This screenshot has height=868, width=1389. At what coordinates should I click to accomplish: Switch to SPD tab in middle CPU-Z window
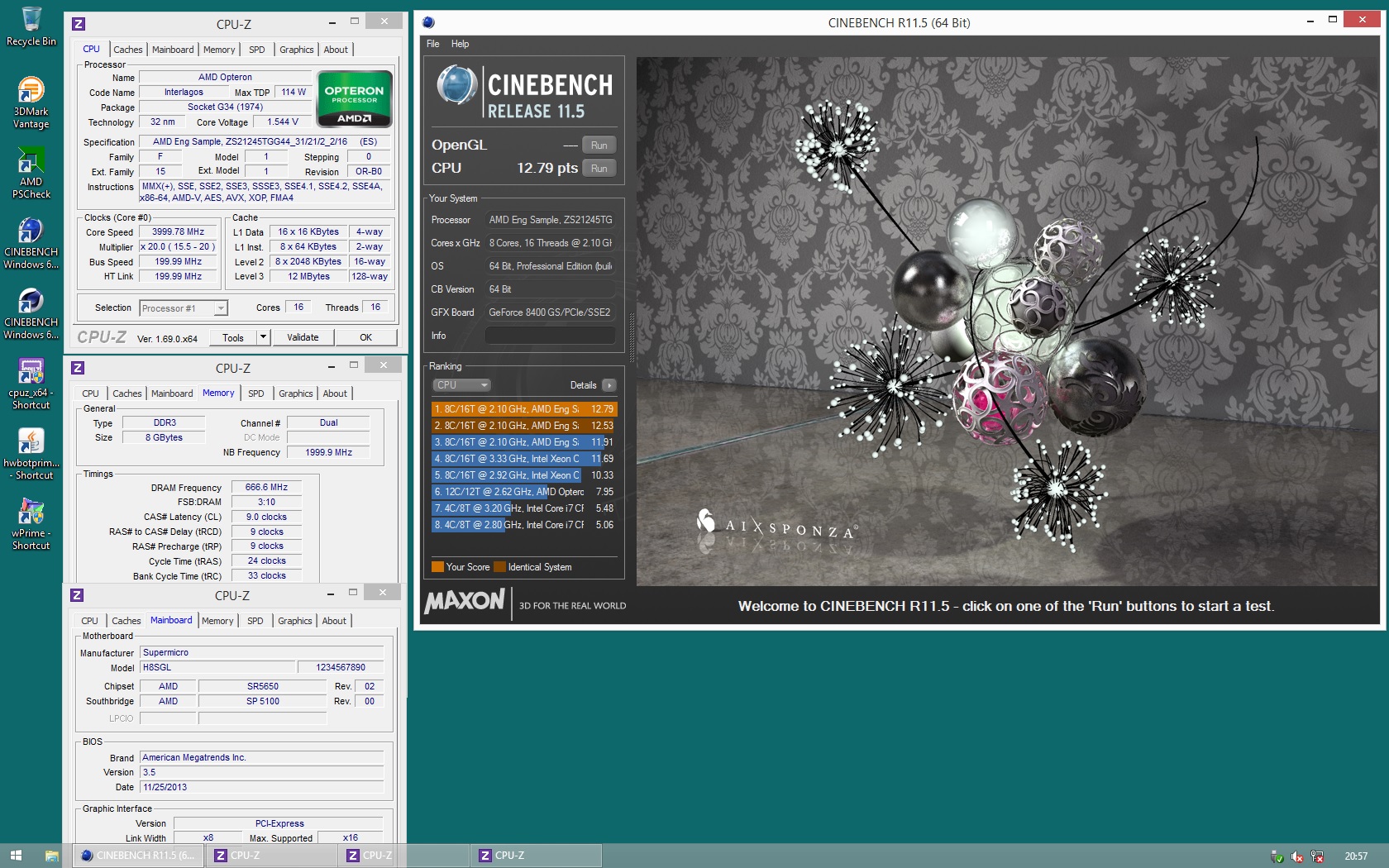coord(256,393)
